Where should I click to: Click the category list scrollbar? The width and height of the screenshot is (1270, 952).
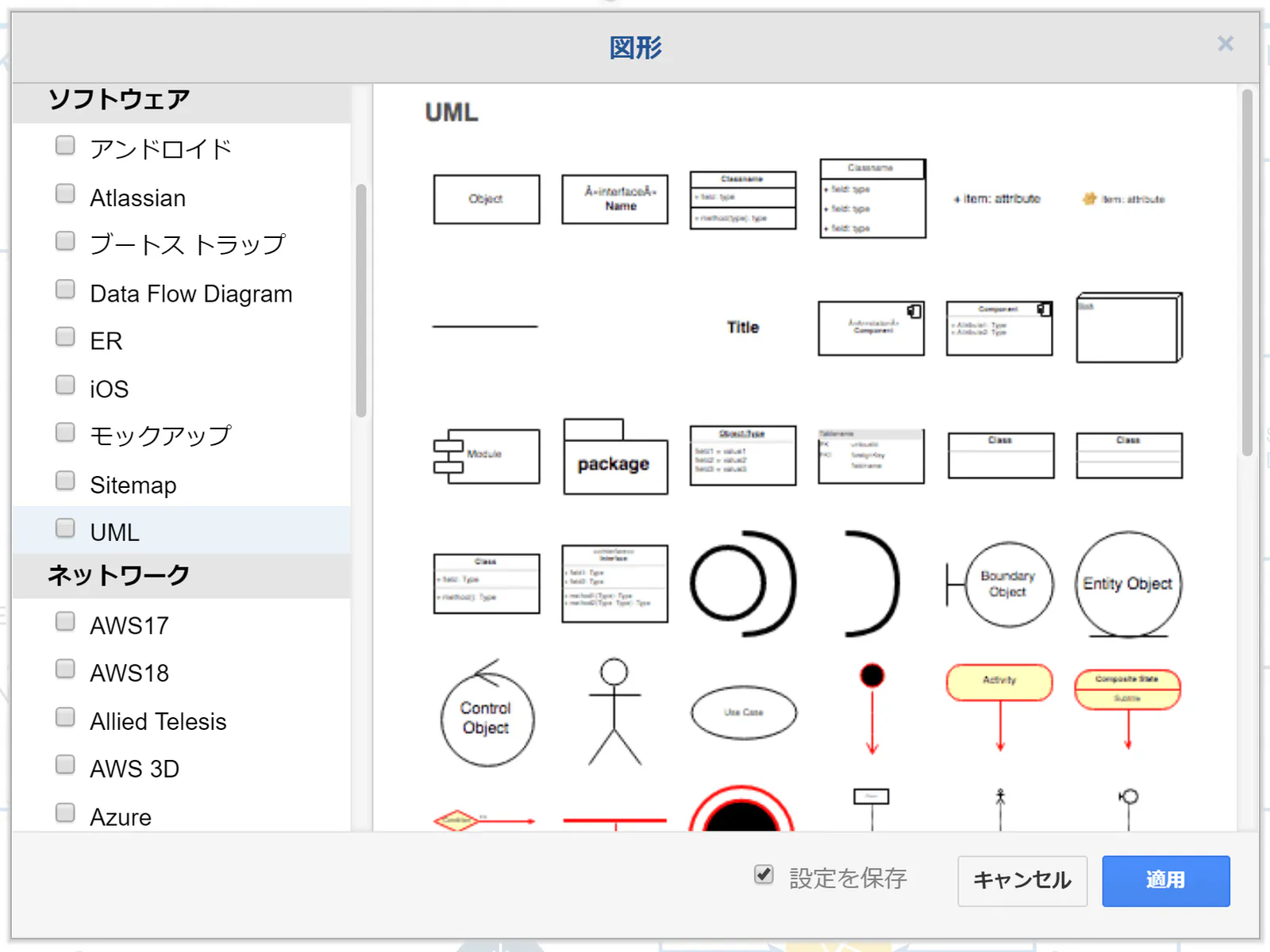pos(361,300)
